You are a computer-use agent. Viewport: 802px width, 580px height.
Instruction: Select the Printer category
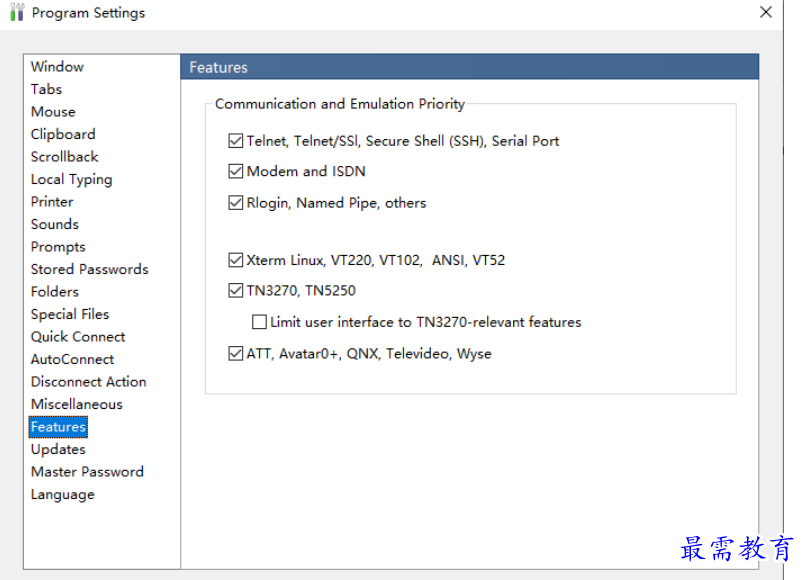pyautogui.click(x=52, y=202)
